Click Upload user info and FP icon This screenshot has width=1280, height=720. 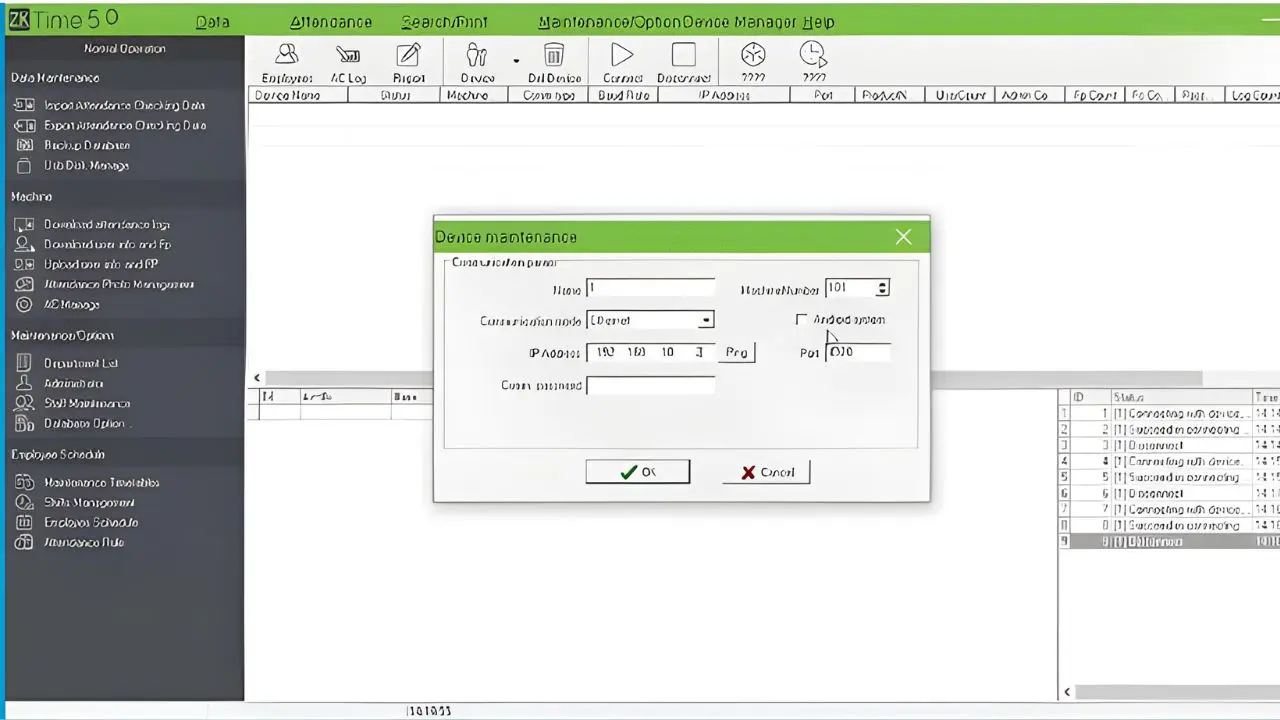[25, 265]
